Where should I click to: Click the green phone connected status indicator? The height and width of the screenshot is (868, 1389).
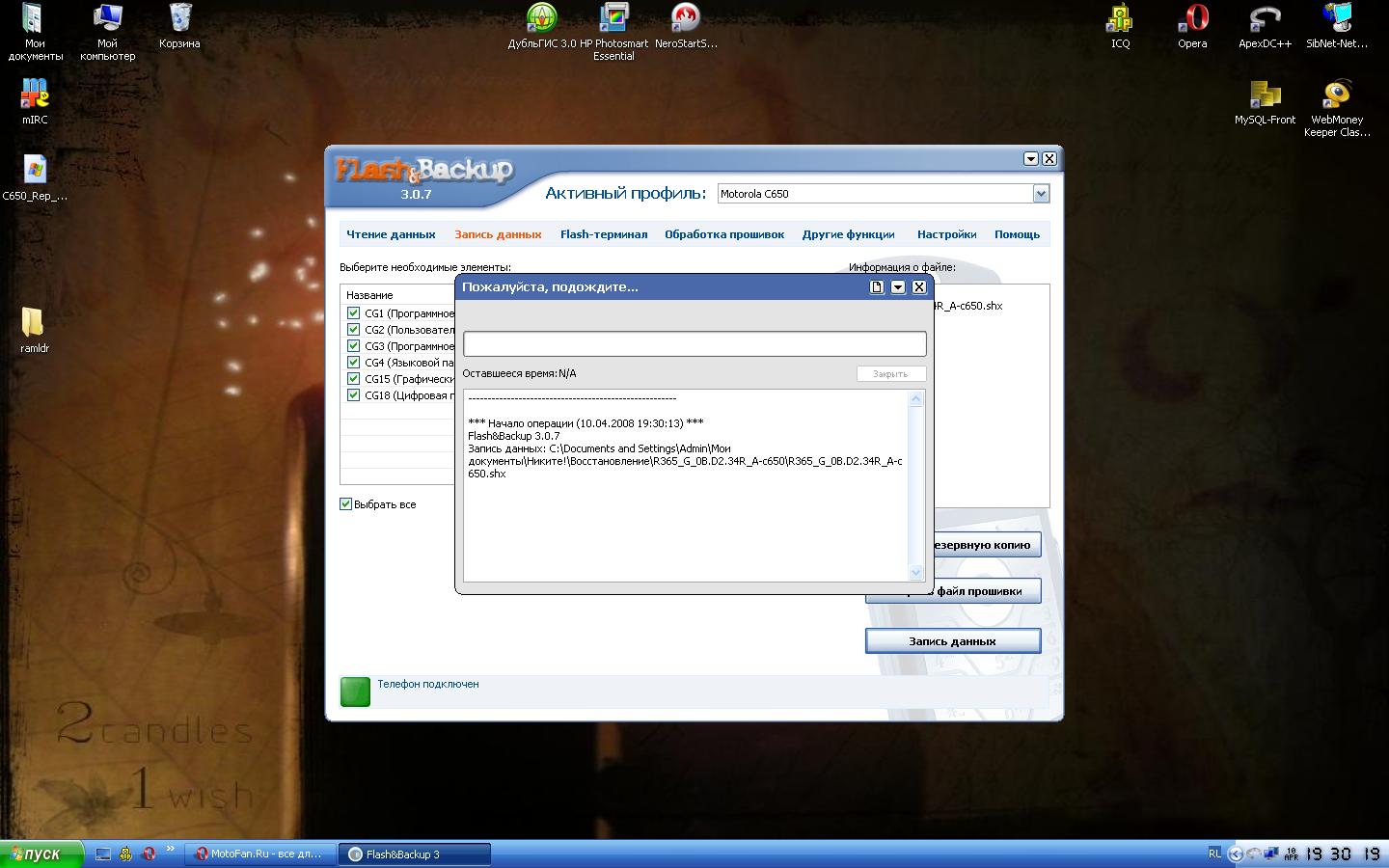tap(355, 692)
